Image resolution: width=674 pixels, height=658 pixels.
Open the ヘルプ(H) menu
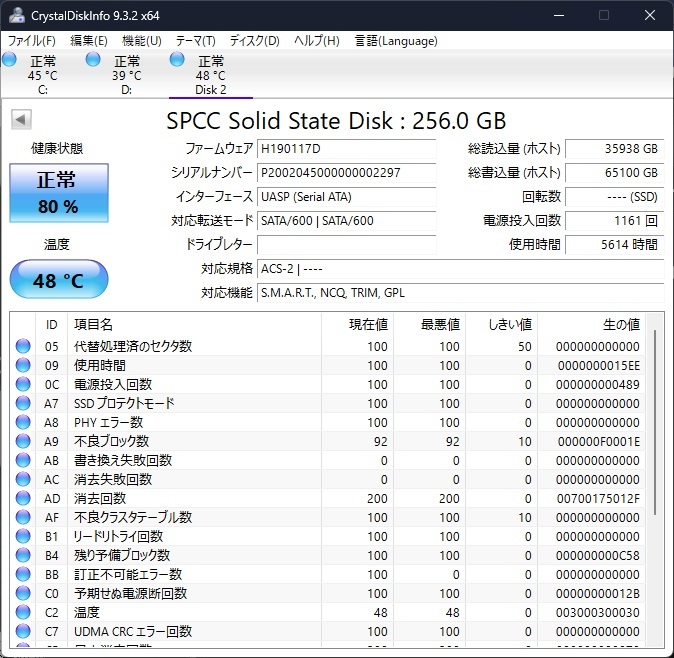316,41
